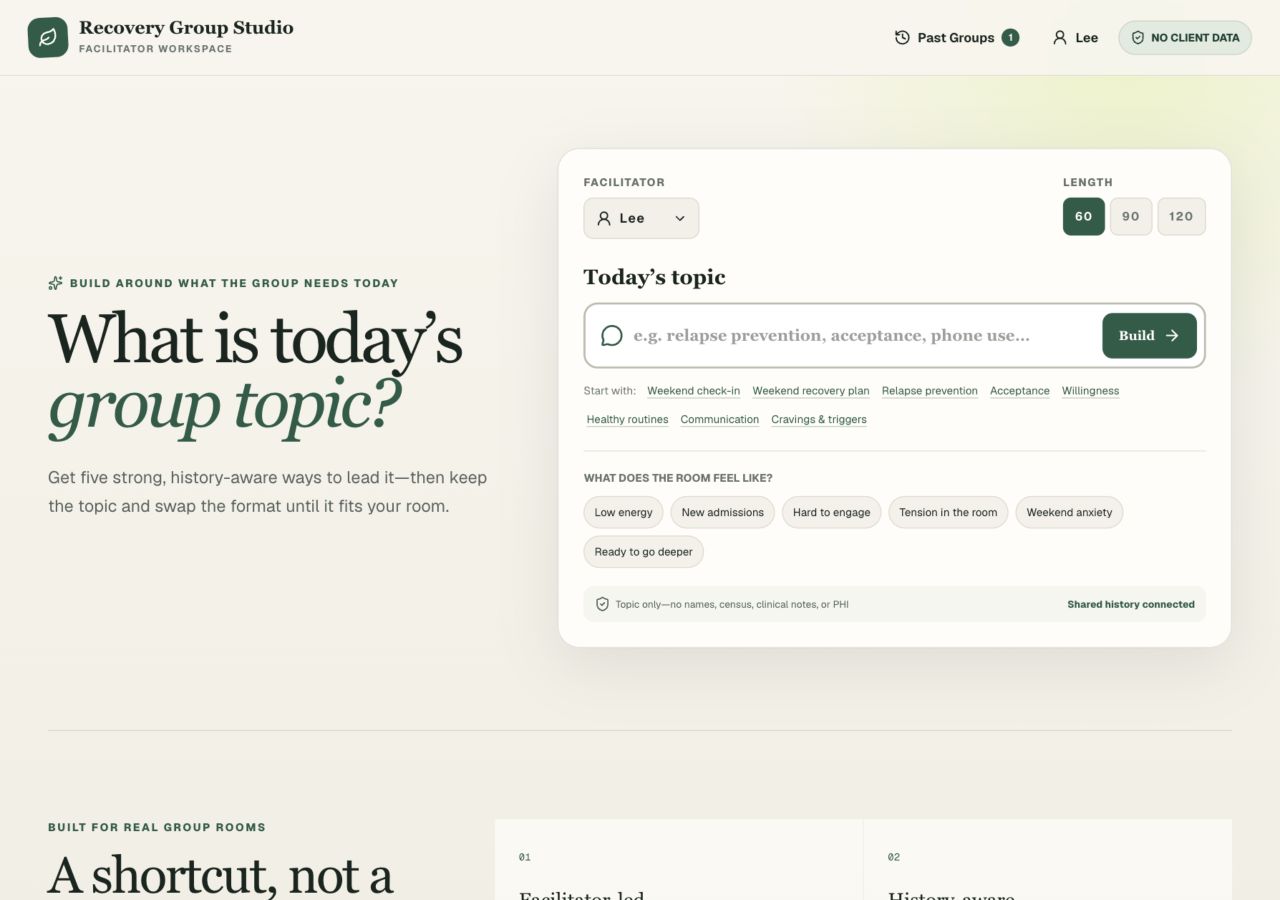The height and width of the screenshot is (900, 1280).
Task: Click the chevron arrow in Facilitator dropdown
Action: 680,218
